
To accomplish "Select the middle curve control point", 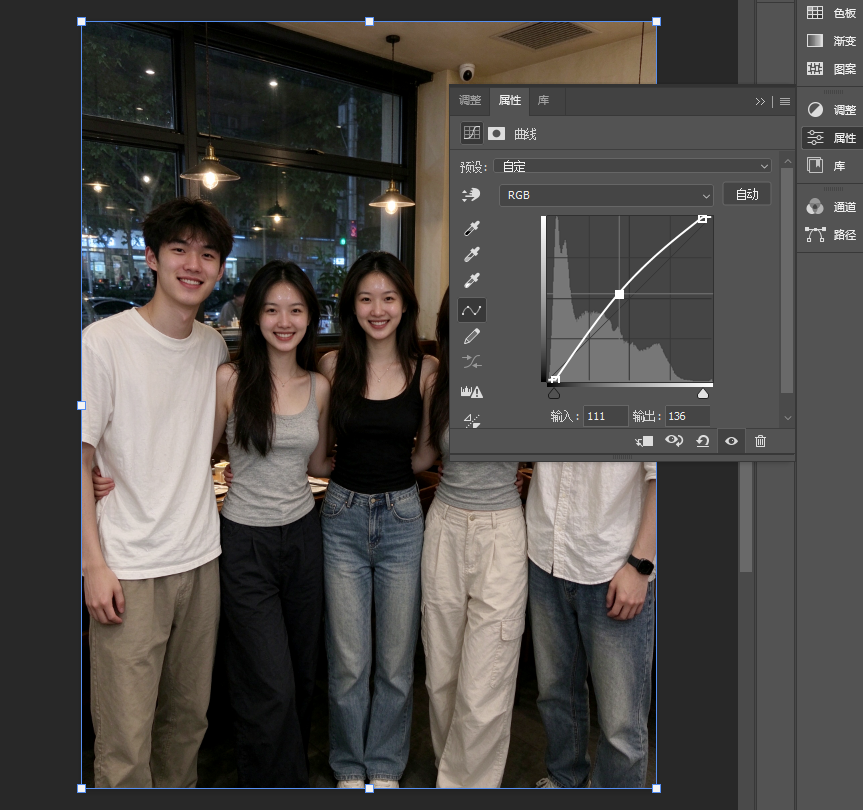I will [619, 294].
